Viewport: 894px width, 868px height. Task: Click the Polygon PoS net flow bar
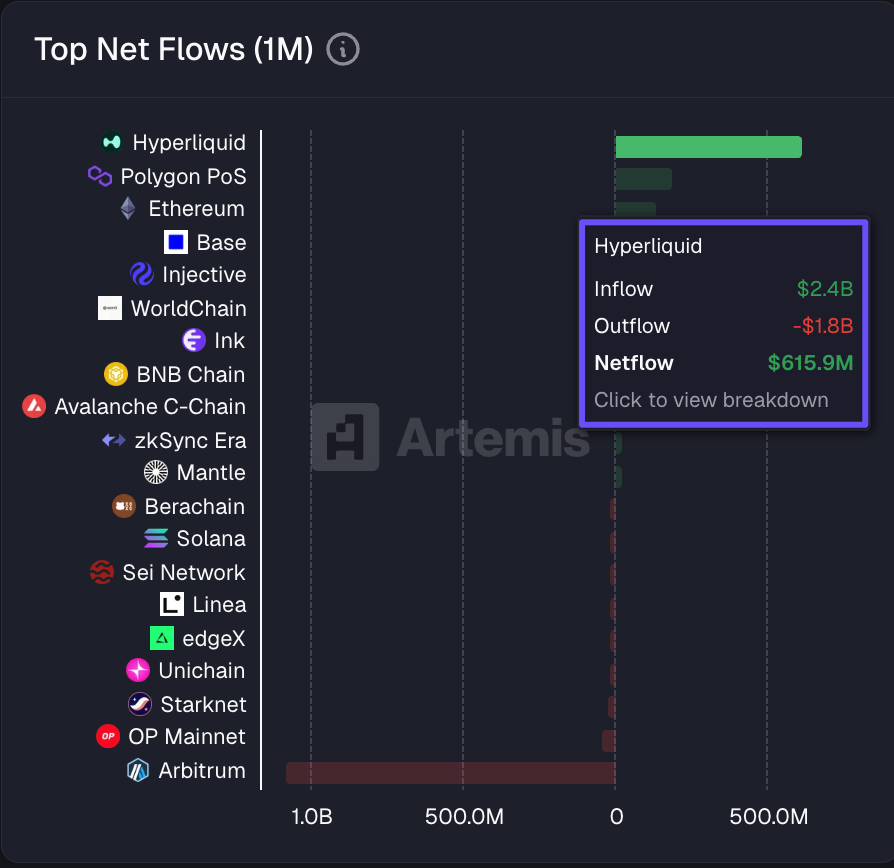point(643,179)
